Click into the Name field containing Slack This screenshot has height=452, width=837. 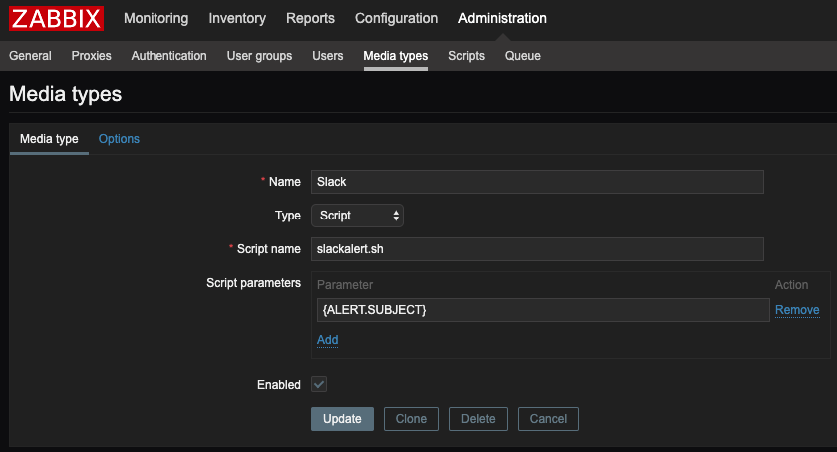pyautogui.click(x=537, y=182)
